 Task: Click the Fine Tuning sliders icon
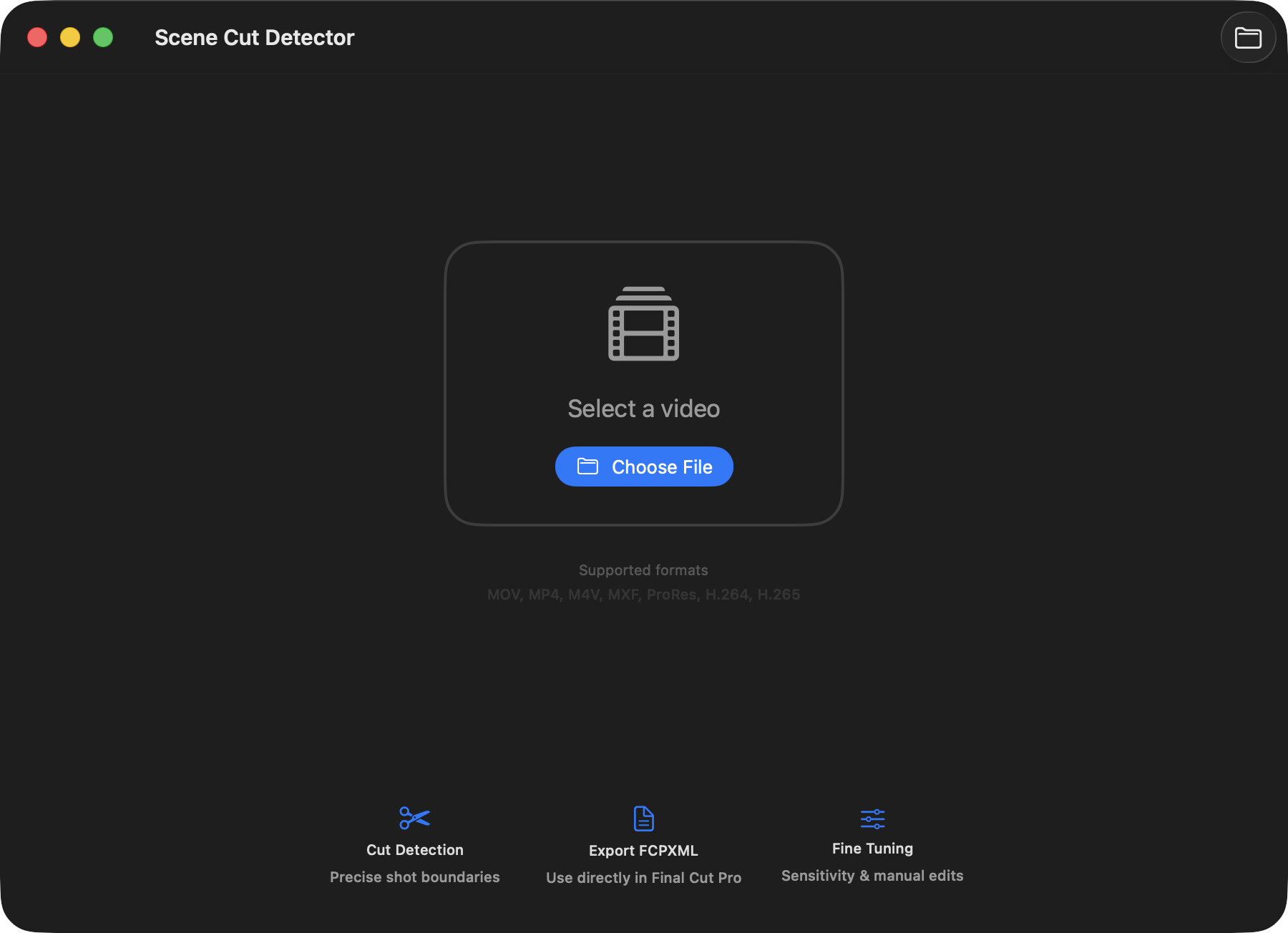point(872,819)
